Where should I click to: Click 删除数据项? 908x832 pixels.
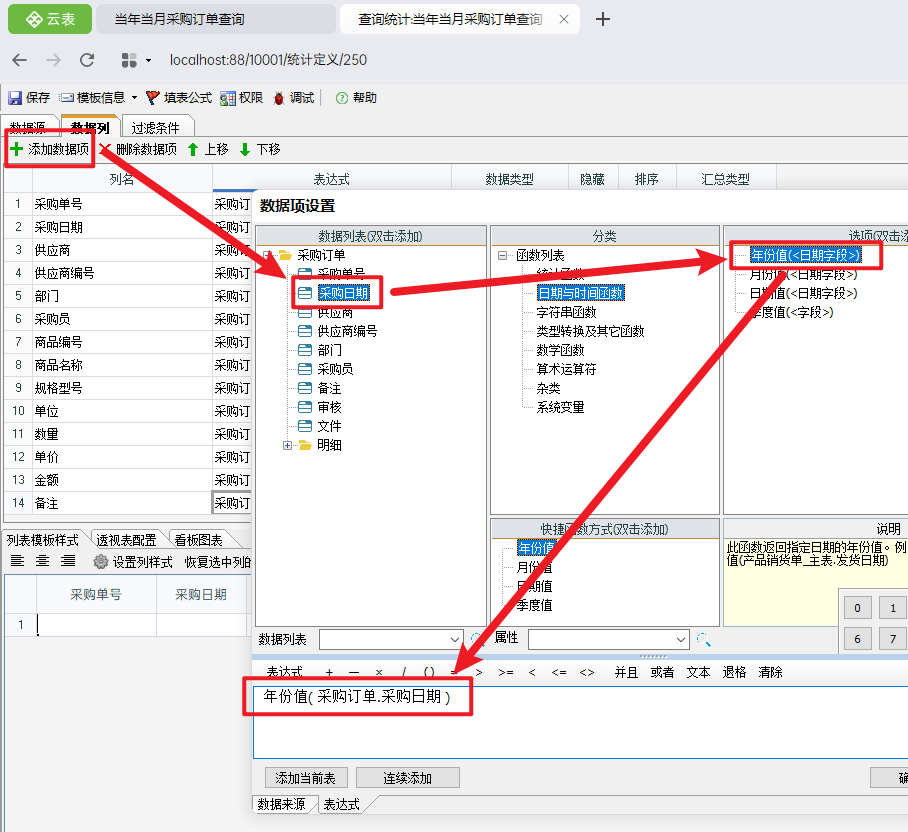(138, 149)
